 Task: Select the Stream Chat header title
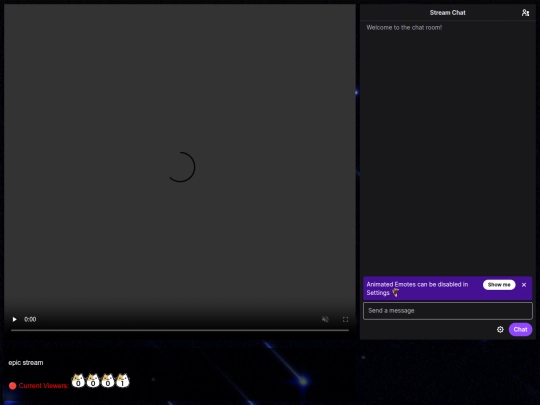point(447,13)
